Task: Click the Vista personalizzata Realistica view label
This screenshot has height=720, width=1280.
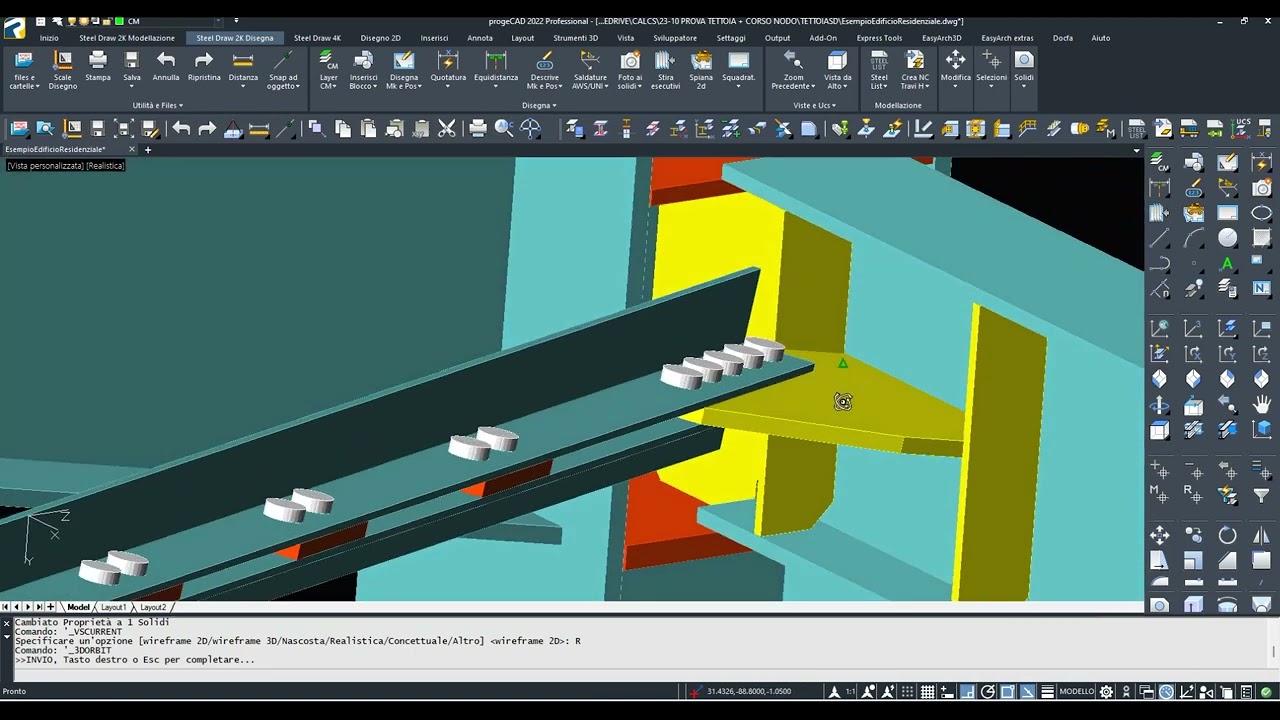Action: [x=66, y=166]
